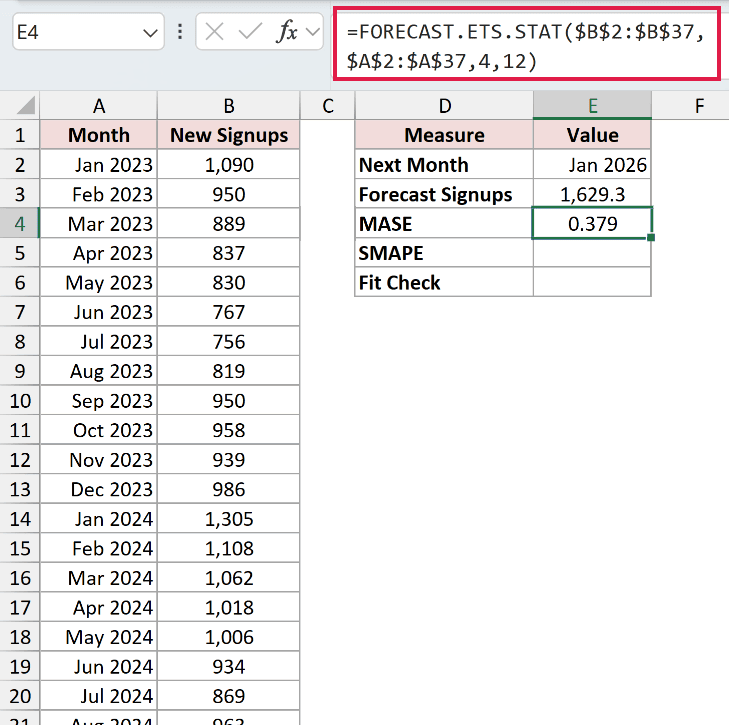
Task: Click the Dec 2023 cell
Action: click(99, 489)
